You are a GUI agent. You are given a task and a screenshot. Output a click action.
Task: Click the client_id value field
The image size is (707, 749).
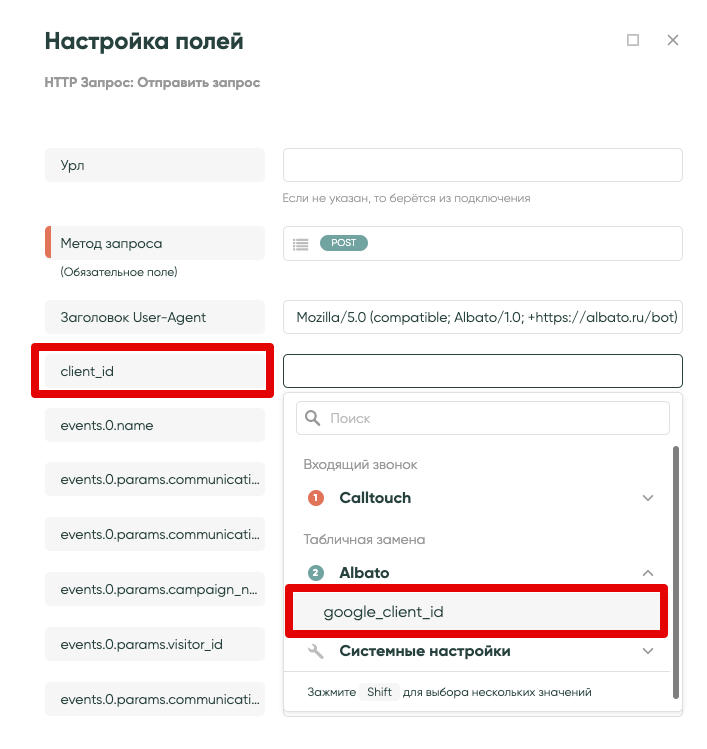(482, 371)
